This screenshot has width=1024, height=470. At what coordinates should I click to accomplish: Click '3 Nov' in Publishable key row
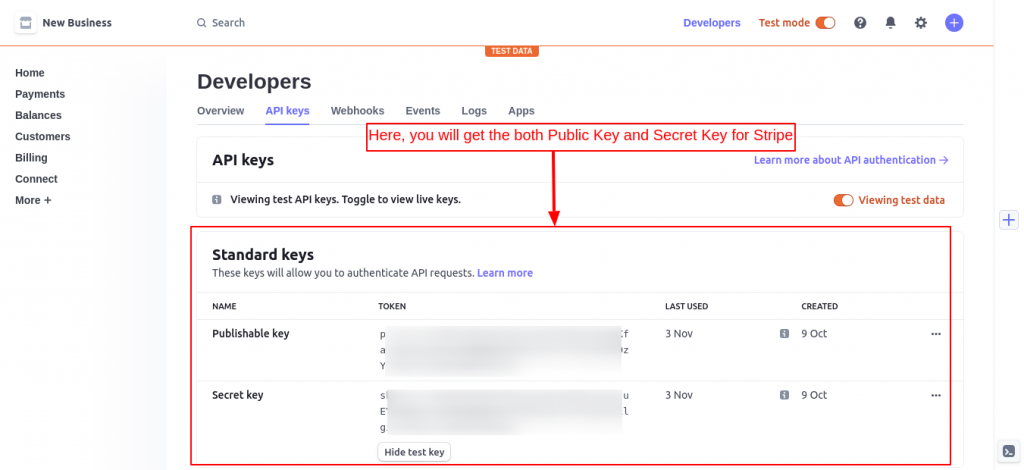pos(679,334)
